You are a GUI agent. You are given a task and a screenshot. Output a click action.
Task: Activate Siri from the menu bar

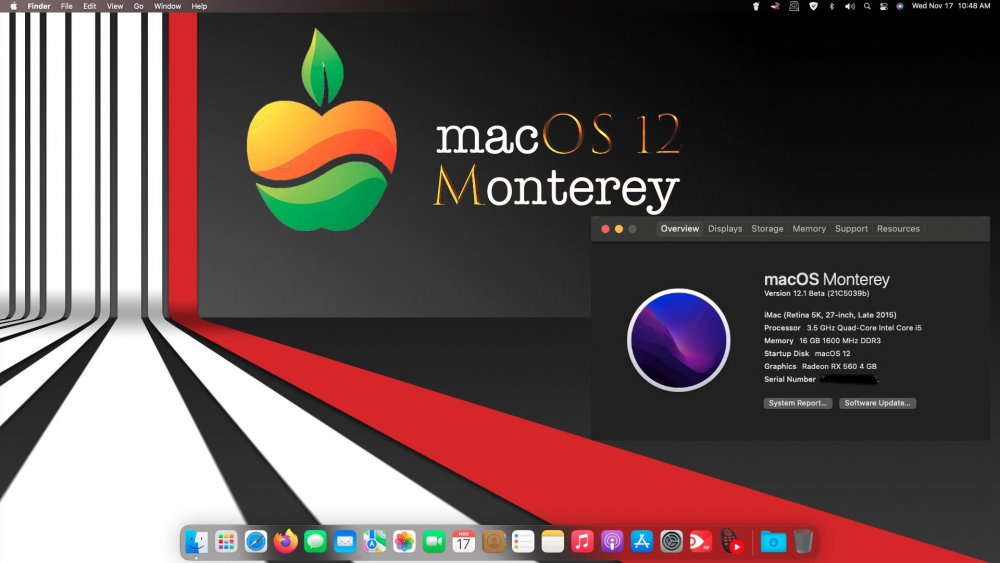tap(900, 6)
